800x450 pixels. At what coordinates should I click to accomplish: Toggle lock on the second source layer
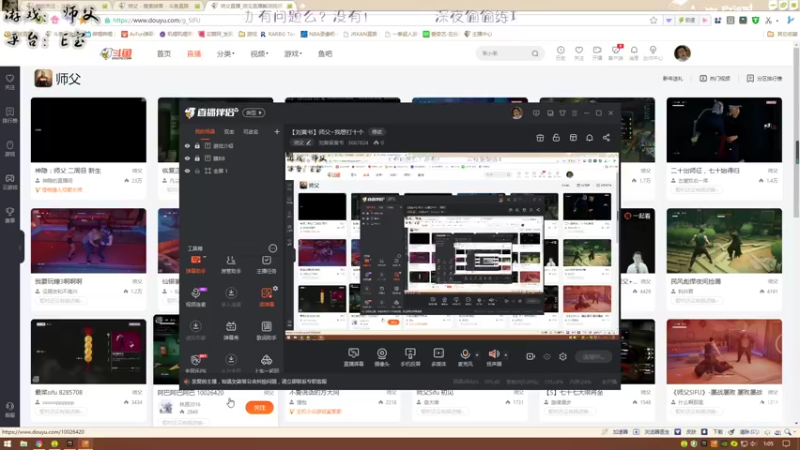tap(197, 158)
